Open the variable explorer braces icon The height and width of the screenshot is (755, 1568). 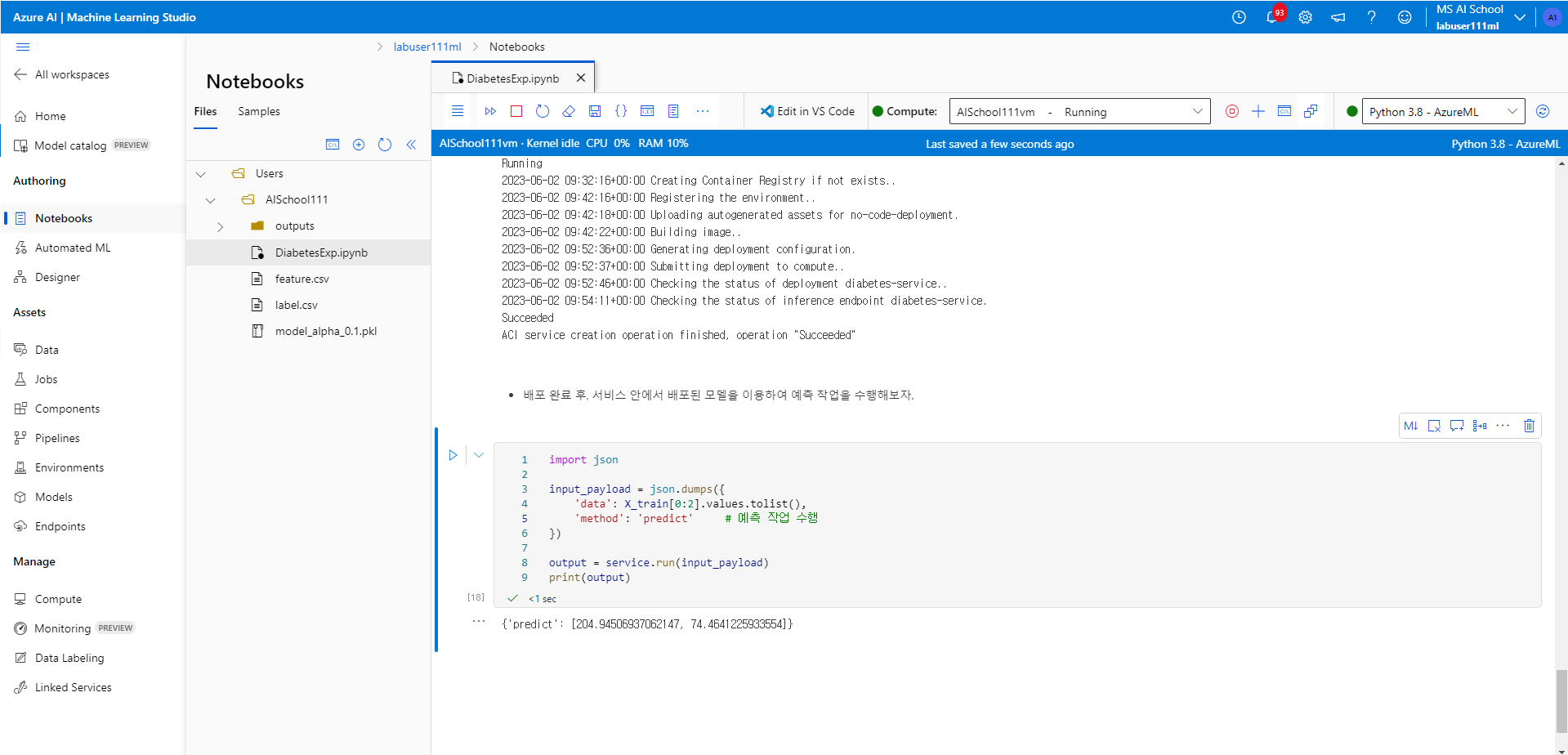click(621, 111)
